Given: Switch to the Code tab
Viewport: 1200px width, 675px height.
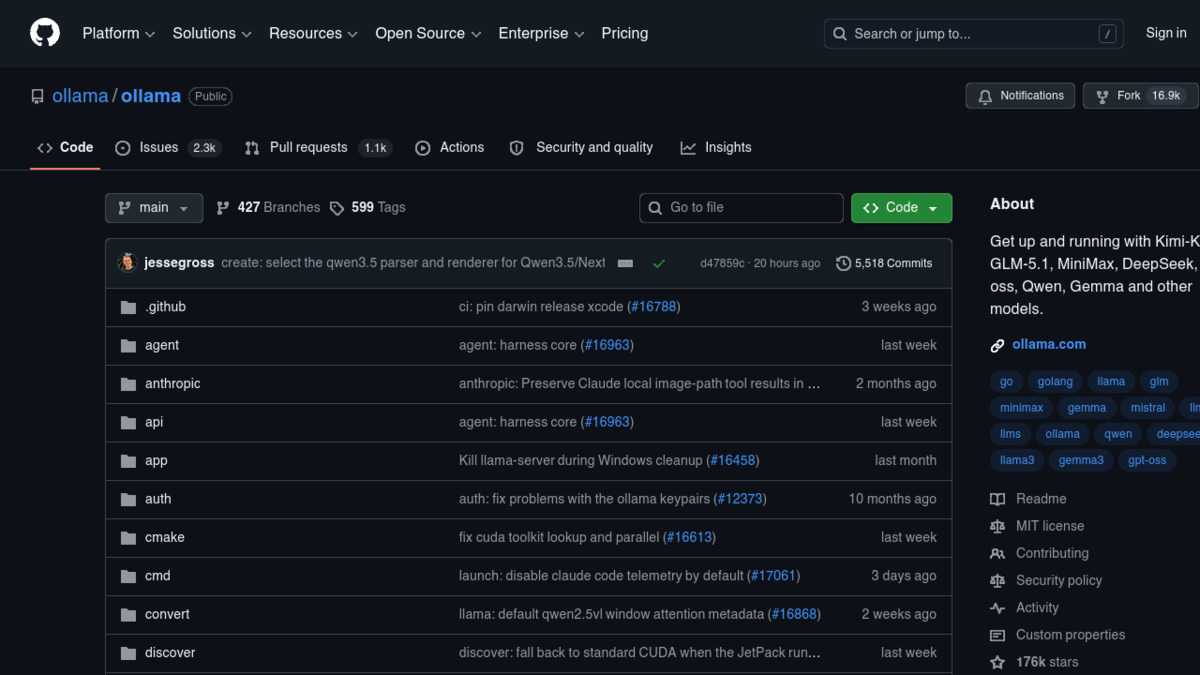Looking at the screenshot, I should (65, 147).
